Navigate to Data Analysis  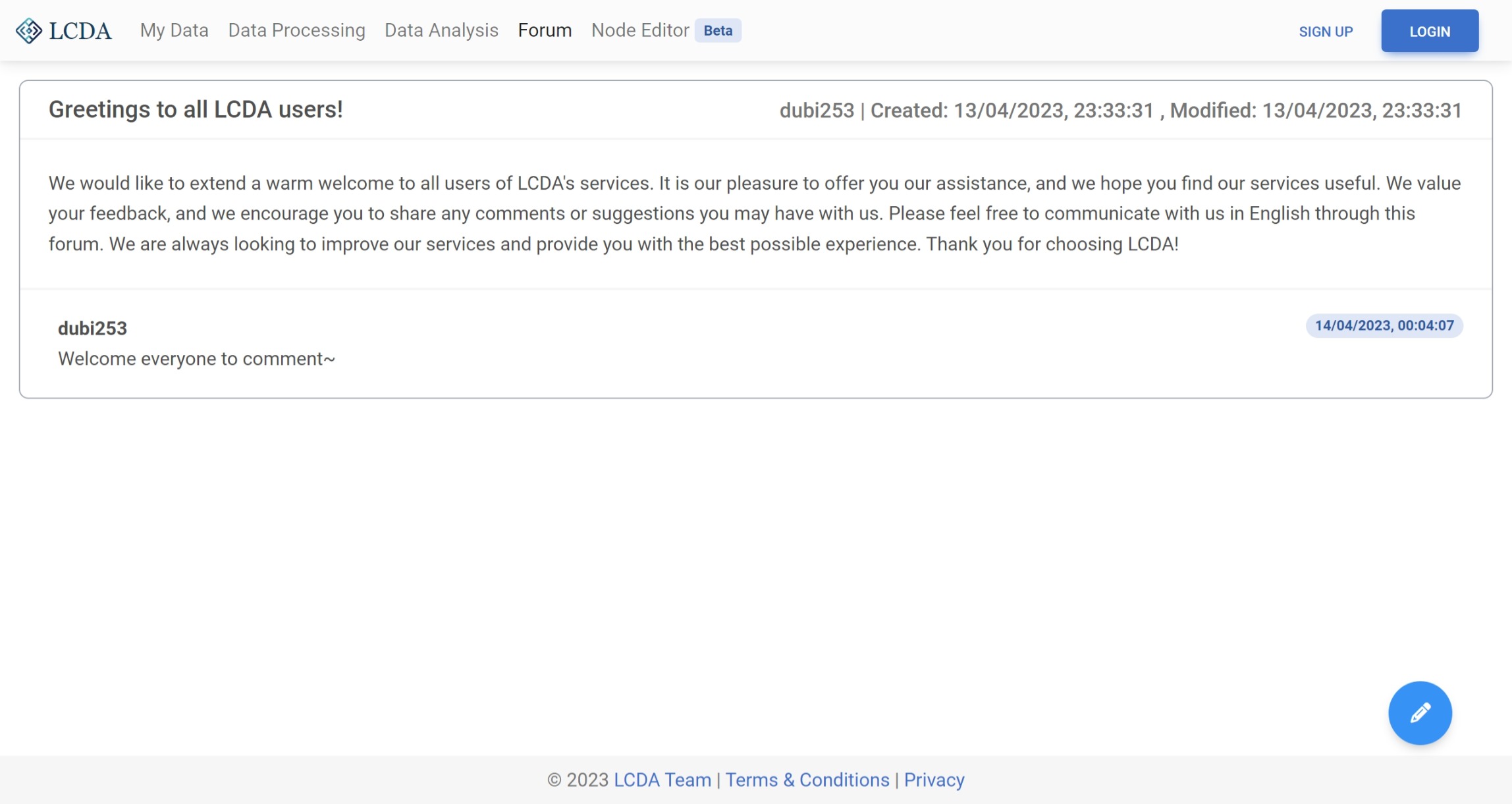pos(441,30)
